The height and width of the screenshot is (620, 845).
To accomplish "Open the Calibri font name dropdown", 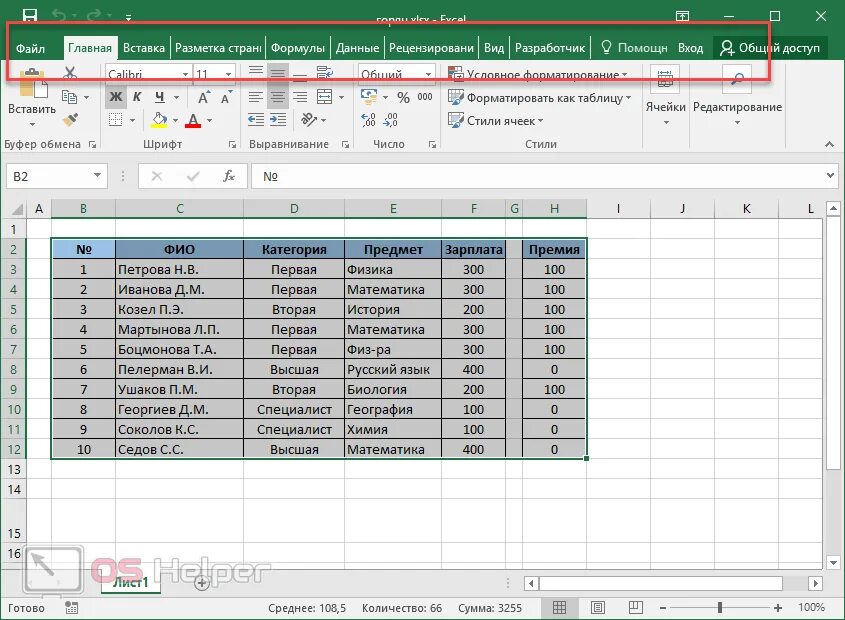I will (185, 74).
